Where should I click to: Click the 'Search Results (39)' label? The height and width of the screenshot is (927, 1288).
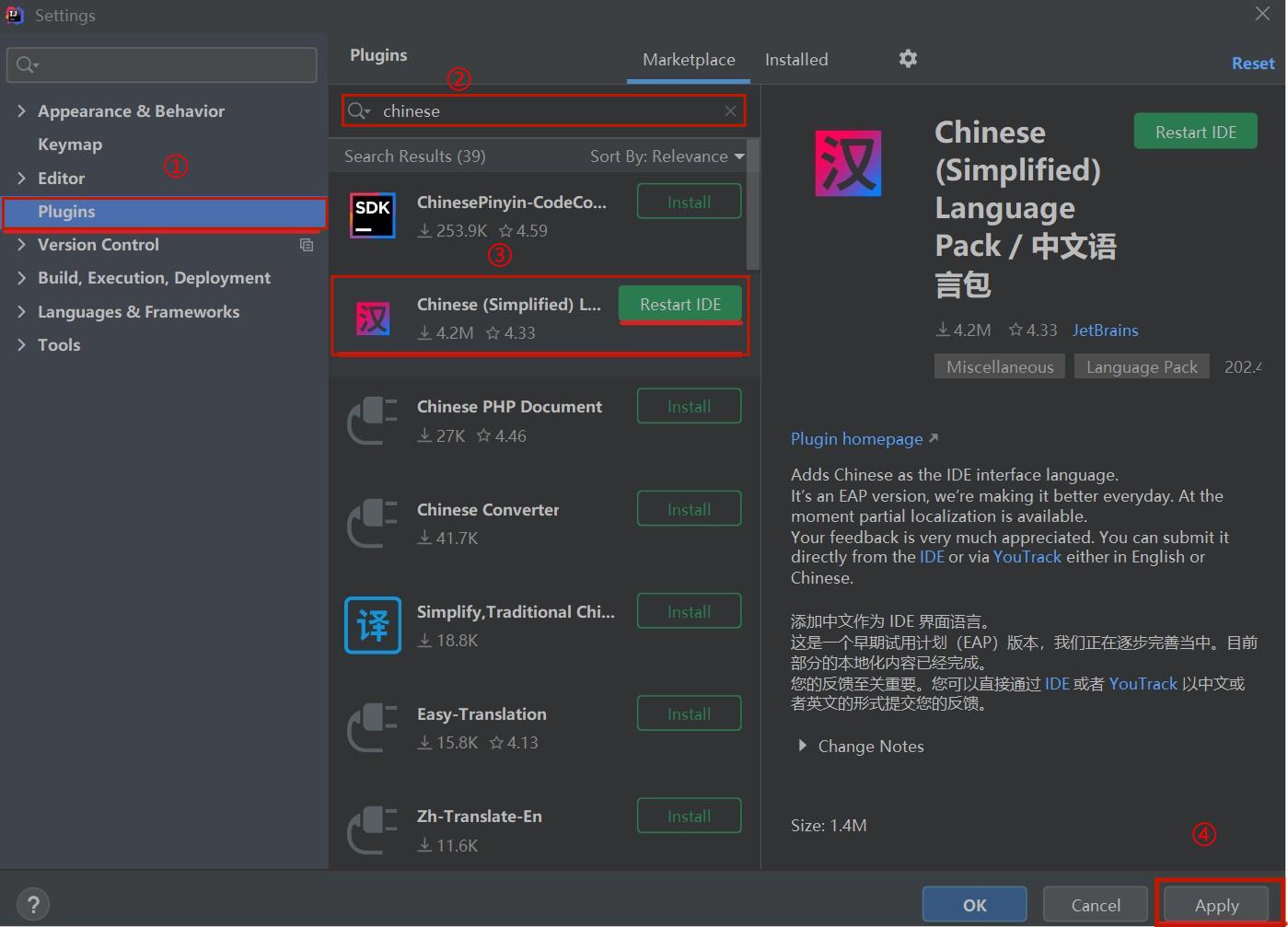point(415,156)
